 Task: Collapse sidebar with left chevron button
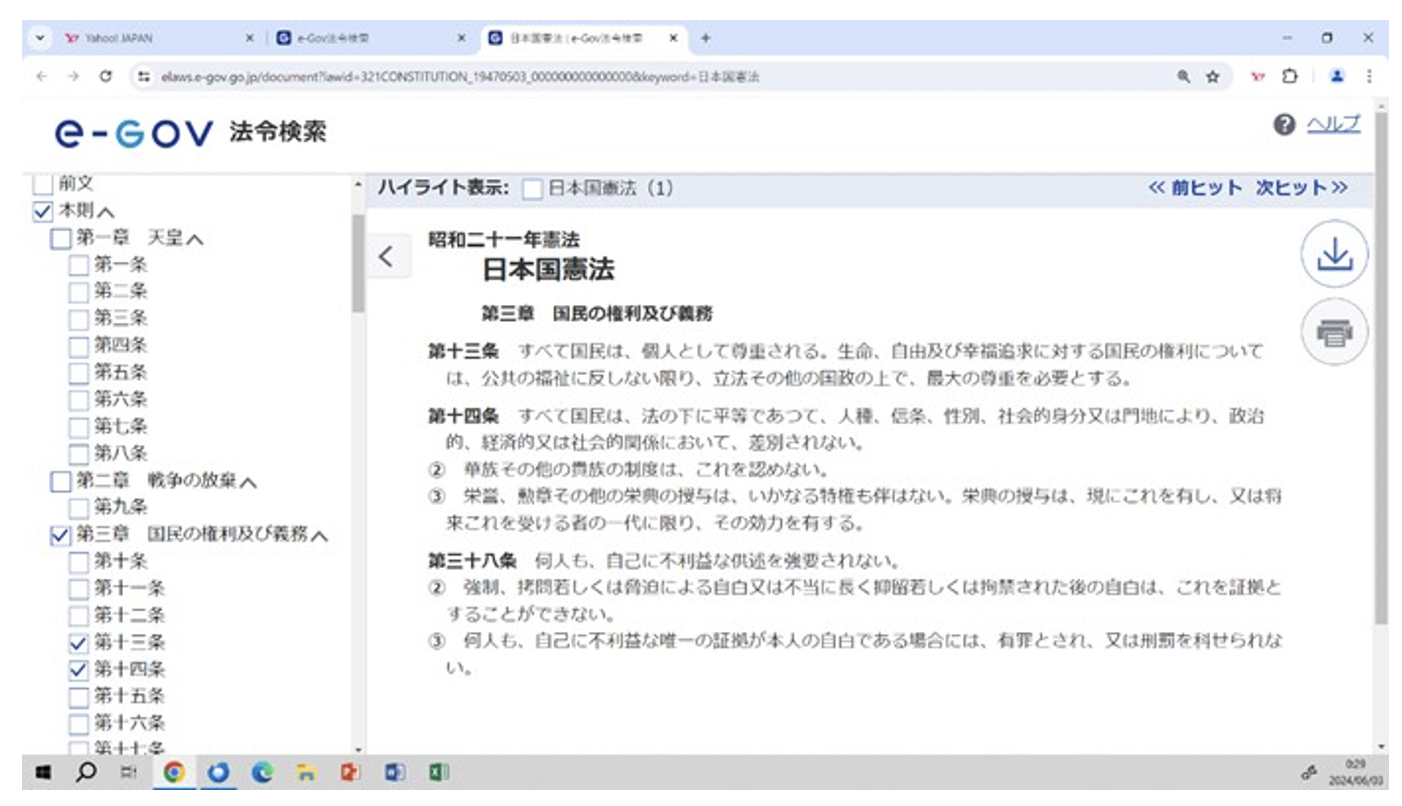click(x=386, y=256)
